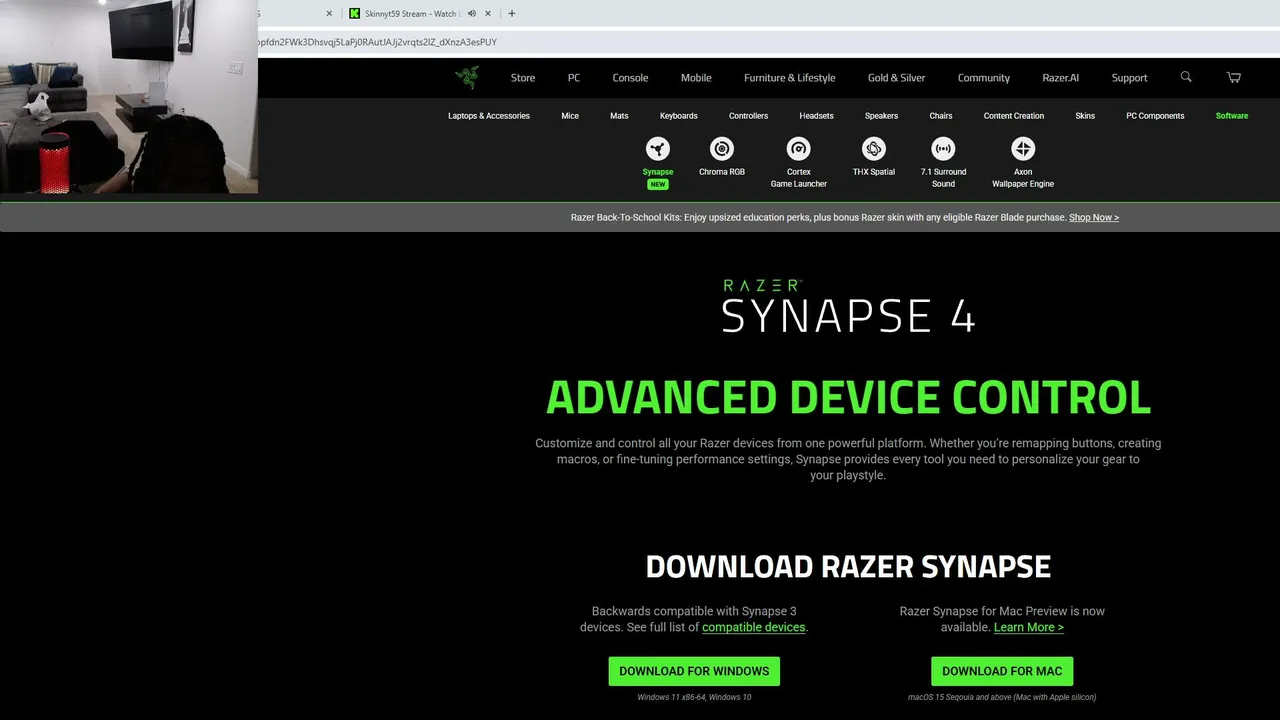
Task: Go to the PC Components category
Action: [x=1155, y=116]
